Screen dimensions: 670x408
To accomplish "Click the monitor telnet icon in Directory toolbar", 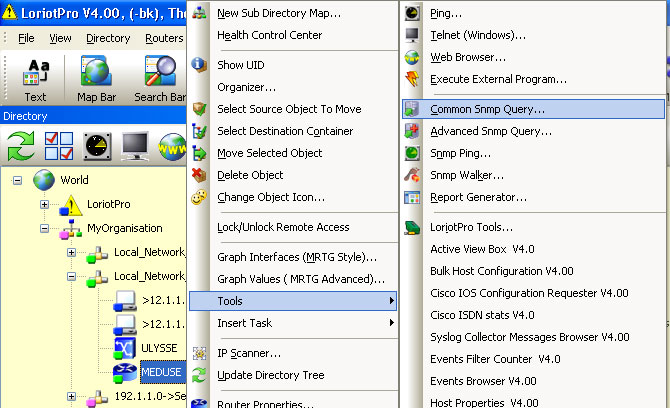I will (x=135, y=146).
